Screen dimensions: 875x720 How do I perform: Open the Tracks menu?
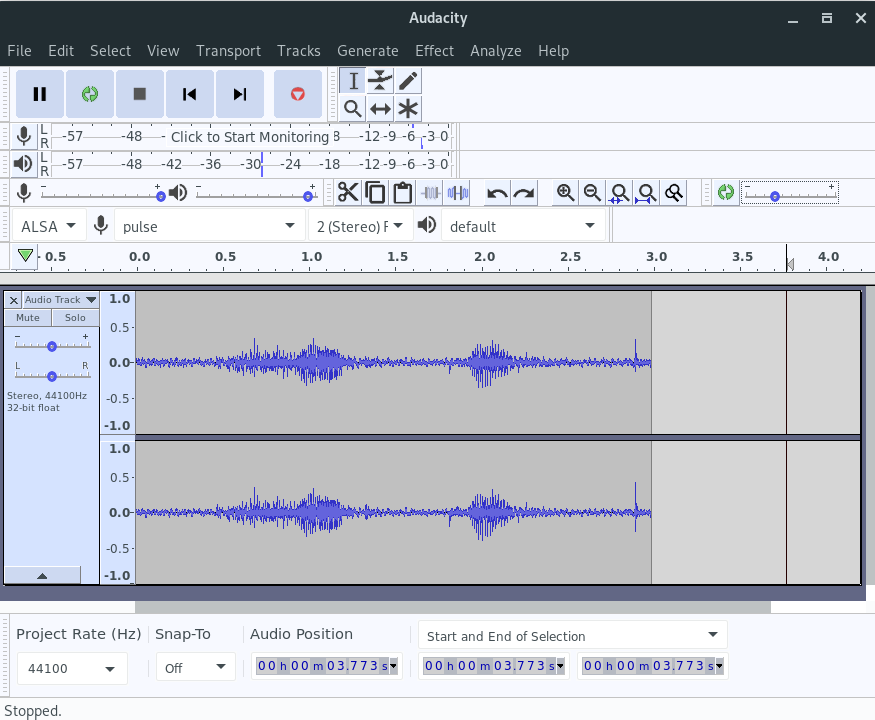pos(299,51)
